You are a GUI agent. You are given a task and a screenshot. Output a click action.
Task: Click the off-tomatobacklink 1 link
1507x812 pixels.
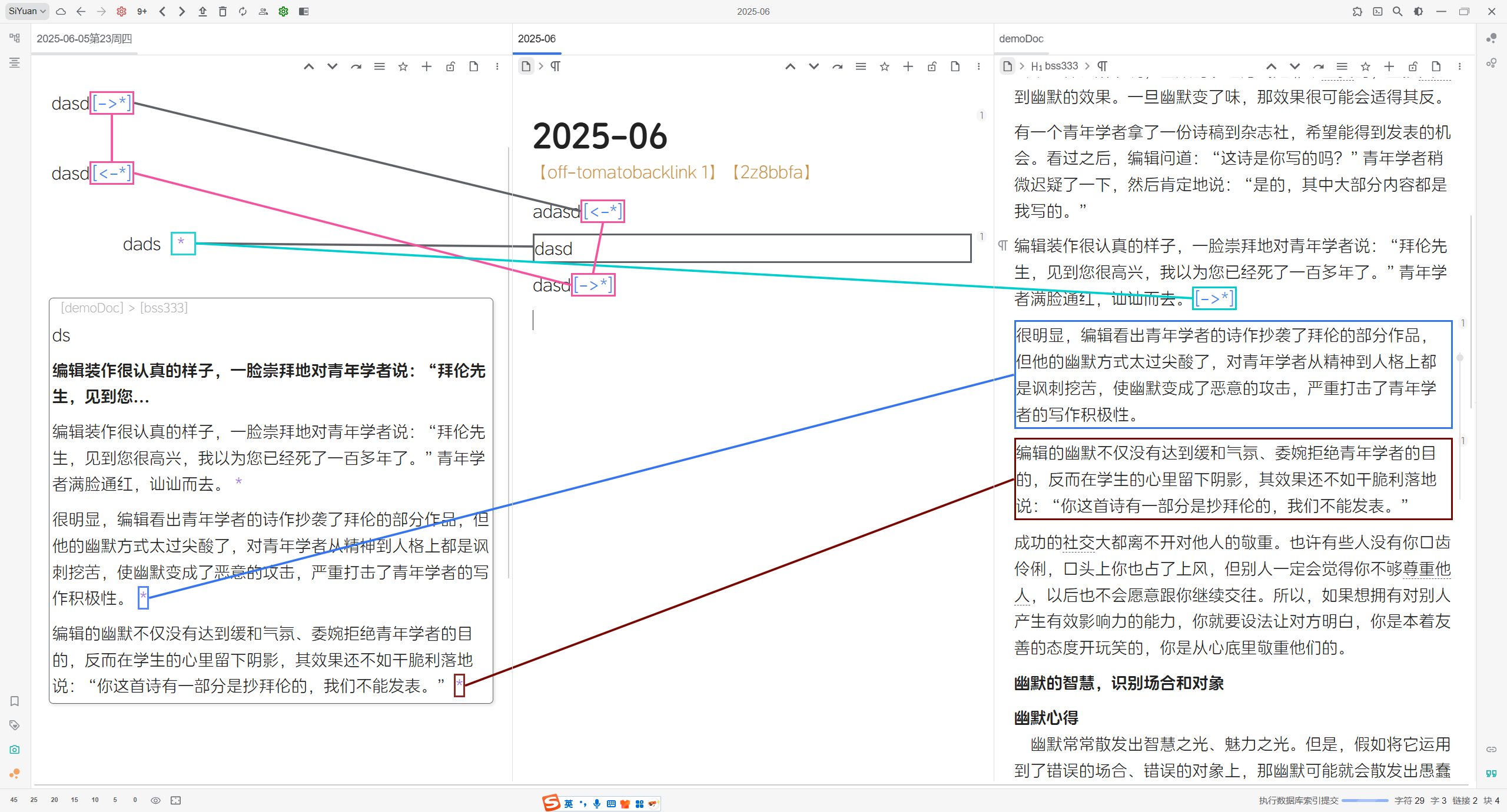(x=627, y=172)
